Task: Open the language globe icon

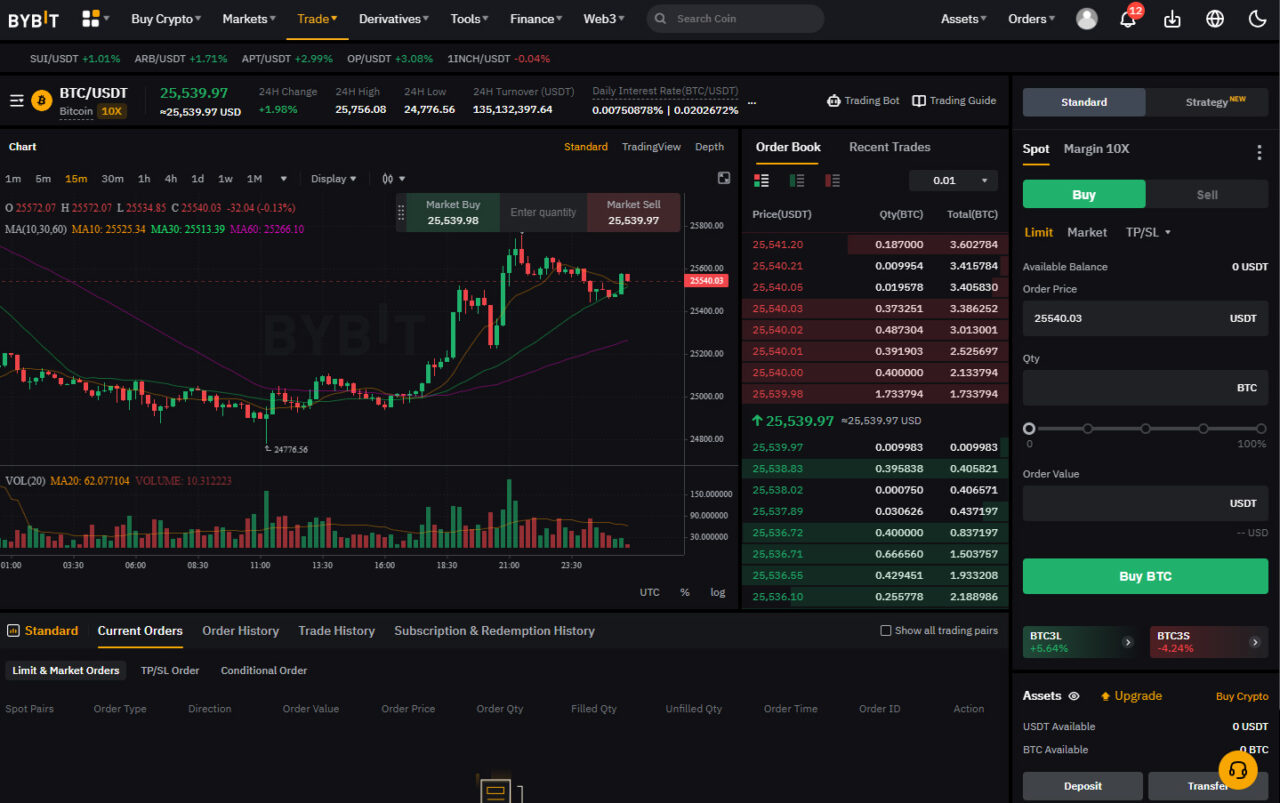Action: 1215,18
